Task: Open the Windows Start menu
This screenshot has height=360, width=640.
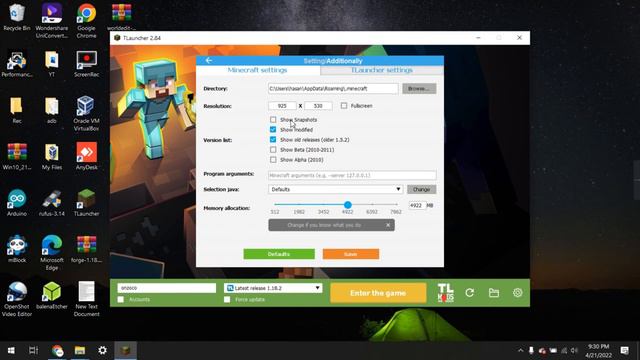Action: click(11, 350)
